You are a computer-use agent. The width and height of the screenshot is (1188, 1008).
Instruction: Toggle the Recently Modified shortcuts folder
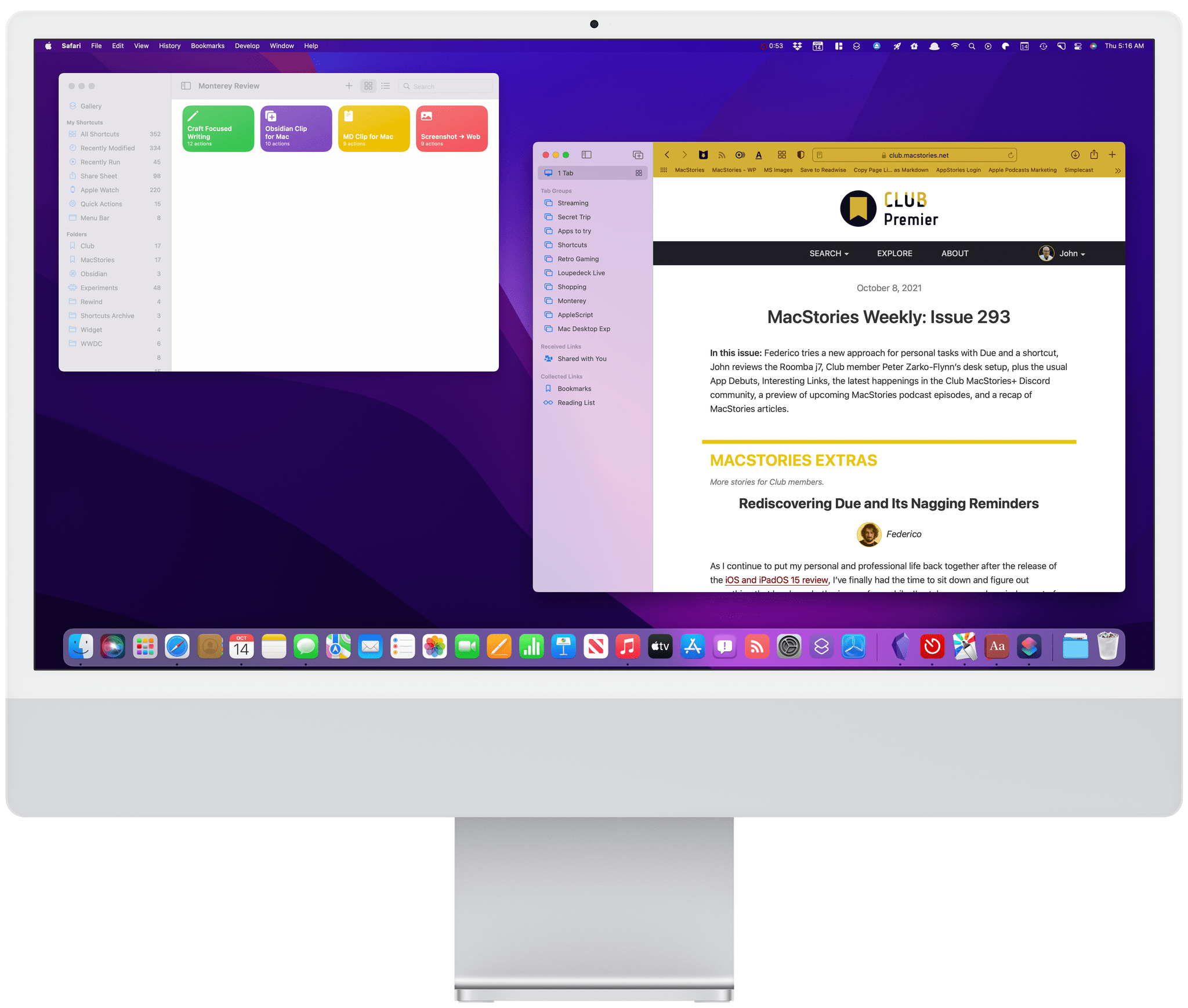click(x=108, y=148)
